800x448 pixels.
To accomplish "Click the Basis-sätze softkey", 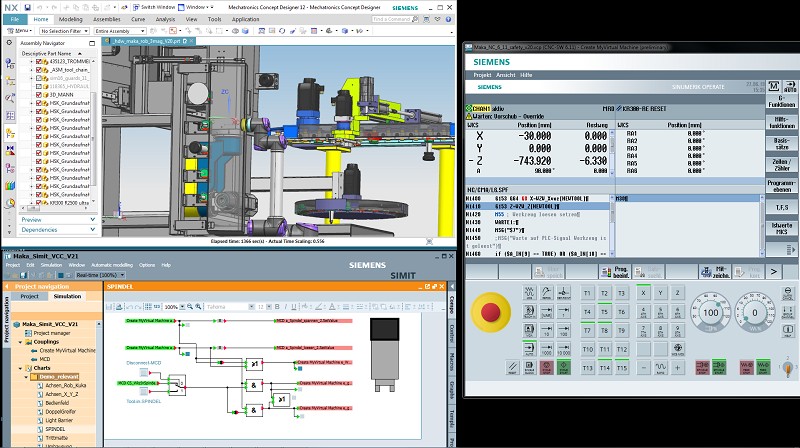I will pos(779,141).
